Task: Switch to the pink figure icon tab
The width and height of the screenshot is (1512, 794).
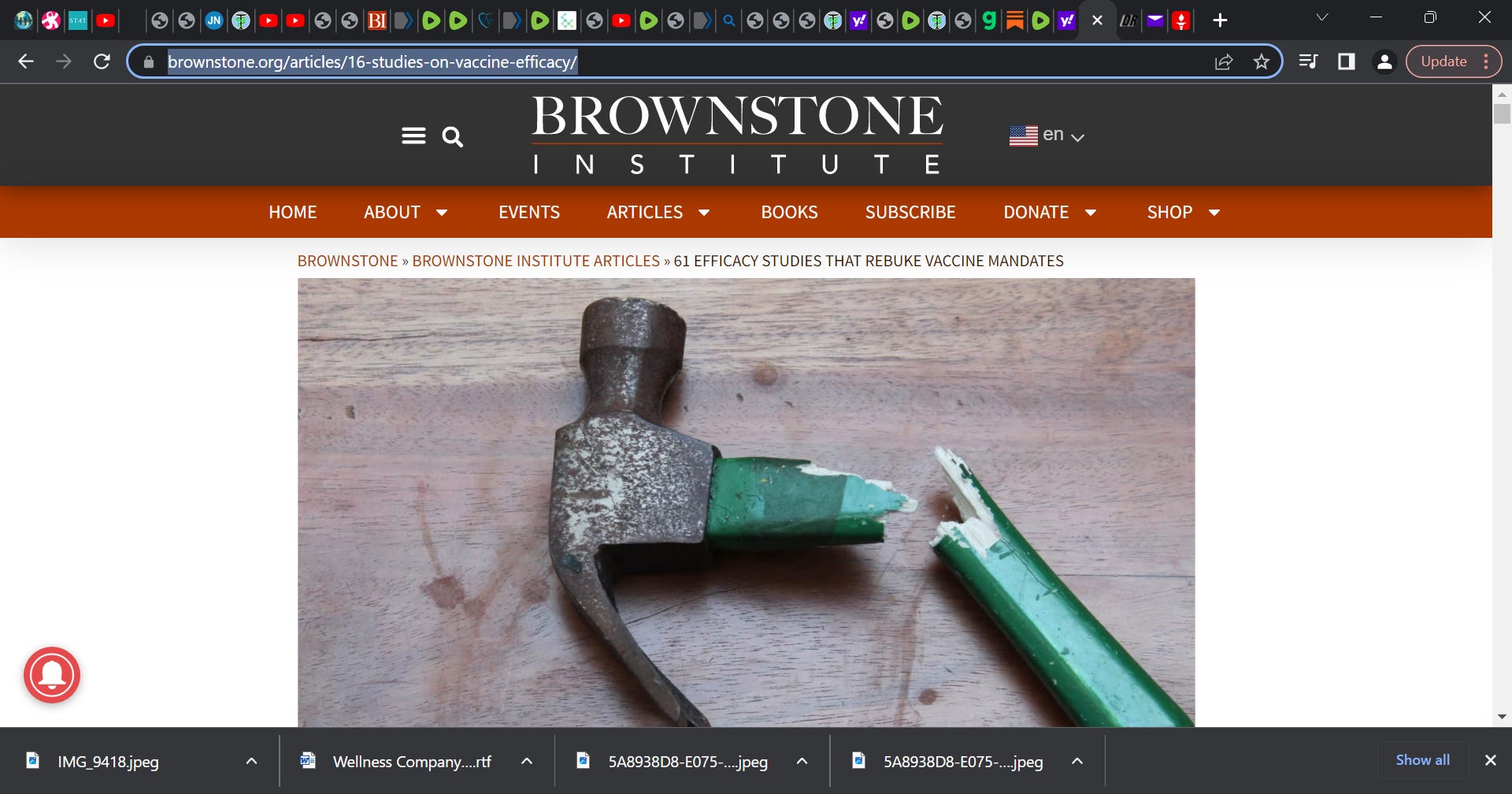Action: pos(51,20)
